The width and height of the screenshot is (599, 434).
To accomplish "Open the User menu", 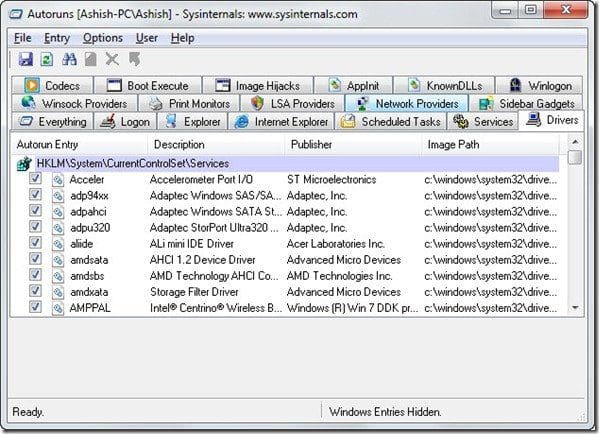I will (x=147, y=38).
